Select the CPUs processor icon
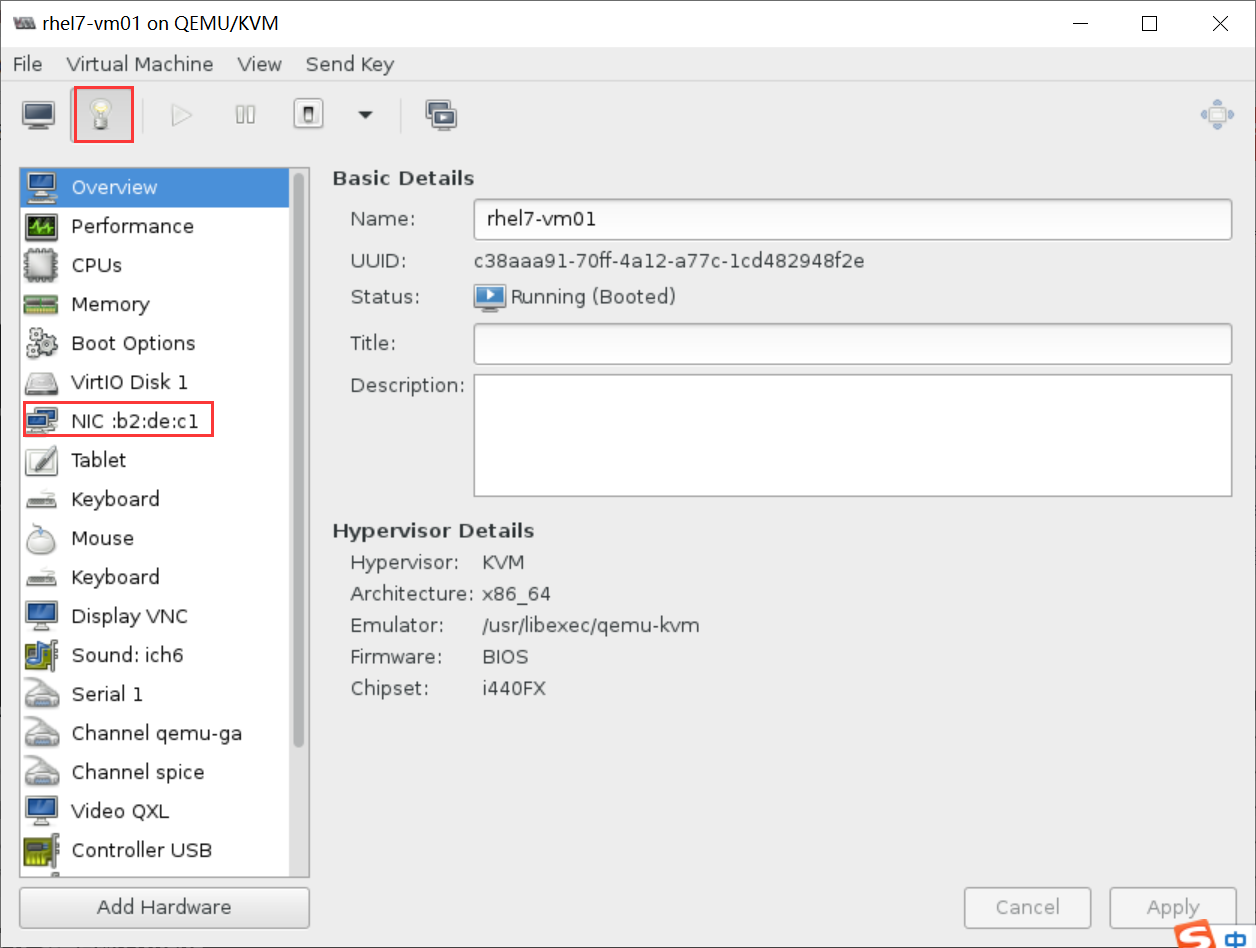This screenshot has height=948, width=1256. tap(42, 265)
